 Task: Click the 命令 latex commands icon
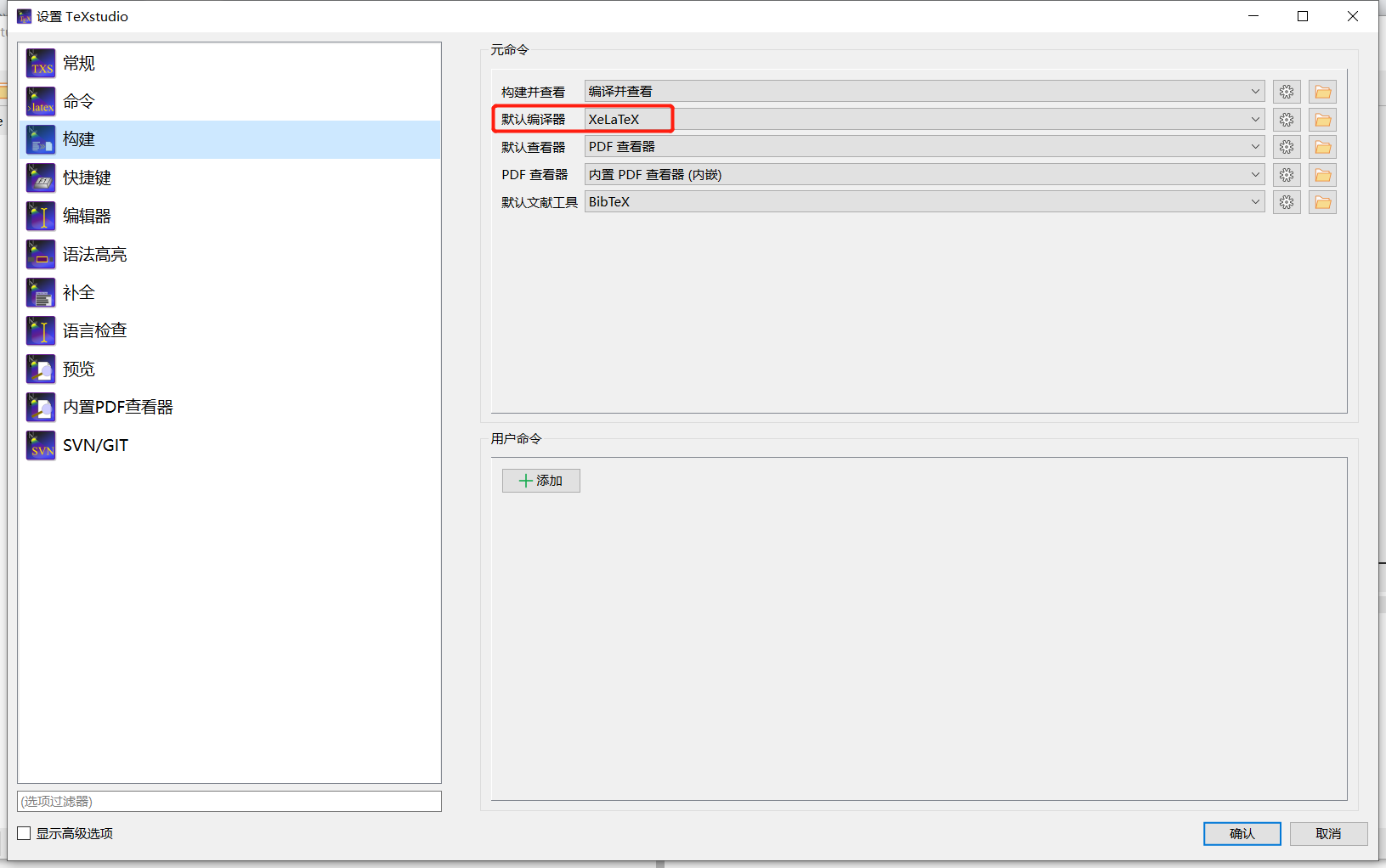[x=41, y=101]
